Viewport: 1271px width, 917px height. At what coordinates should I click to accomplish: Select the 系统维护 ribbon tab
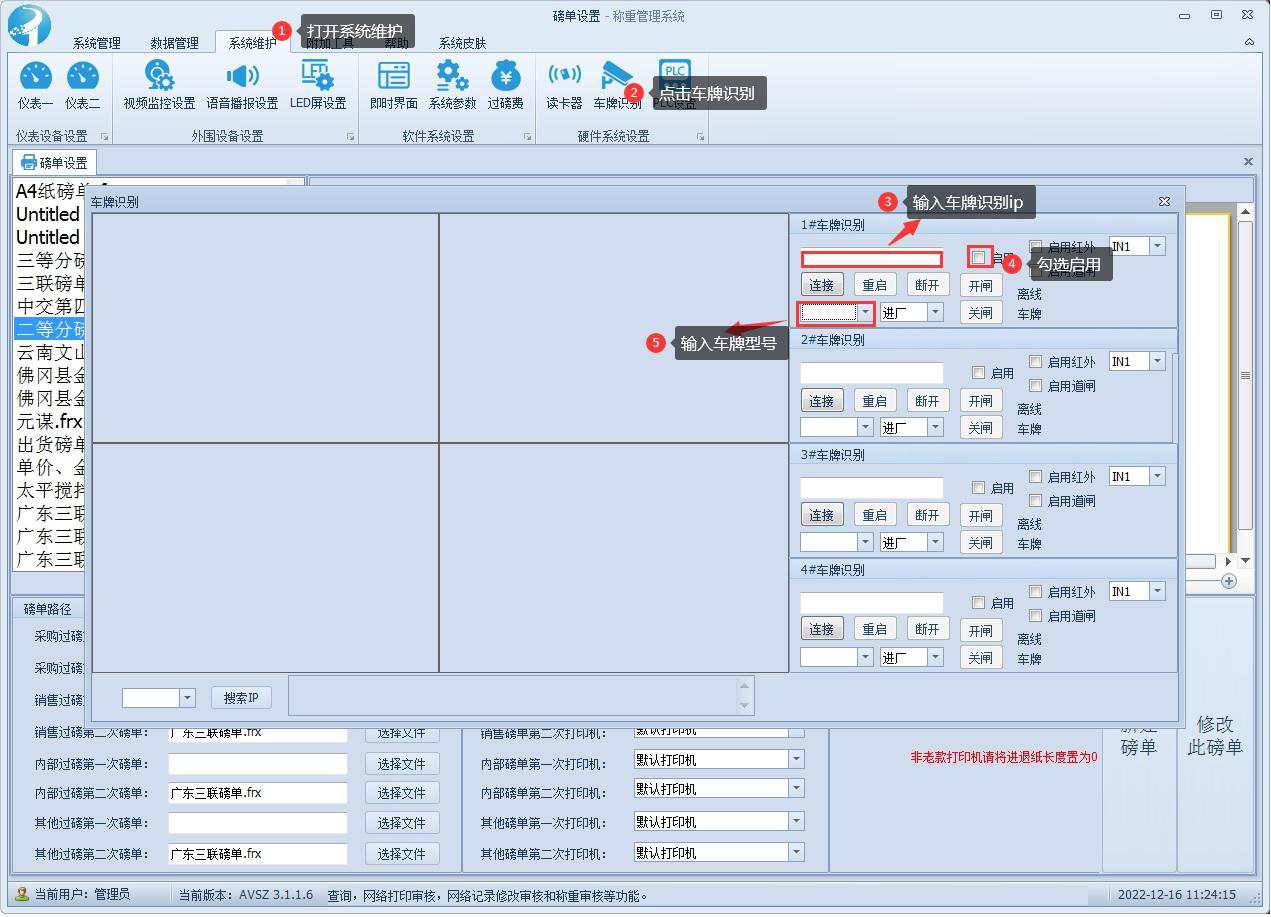tap(252, 43)
